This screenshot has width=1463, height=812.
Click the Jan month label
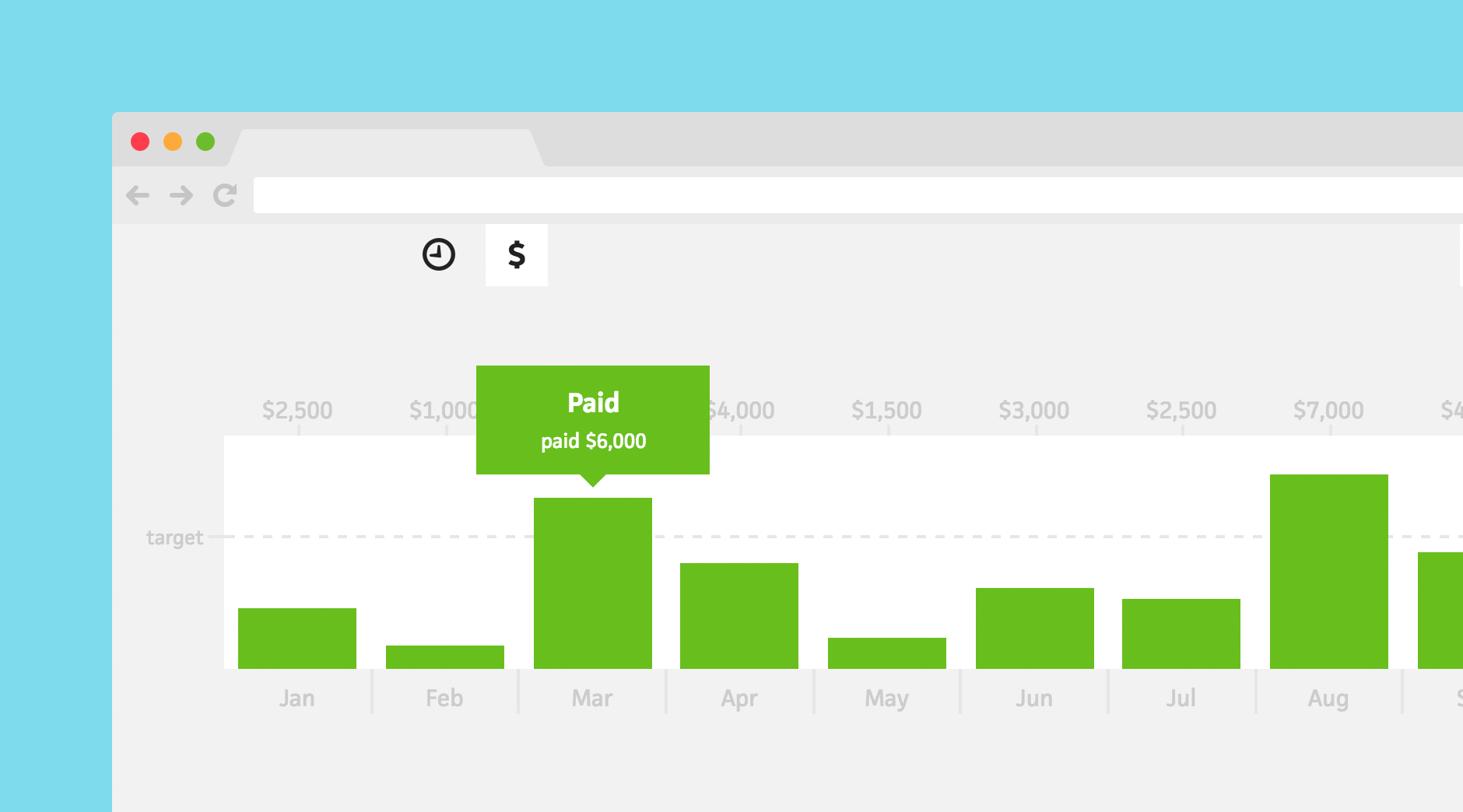click(x=297, y=698)
